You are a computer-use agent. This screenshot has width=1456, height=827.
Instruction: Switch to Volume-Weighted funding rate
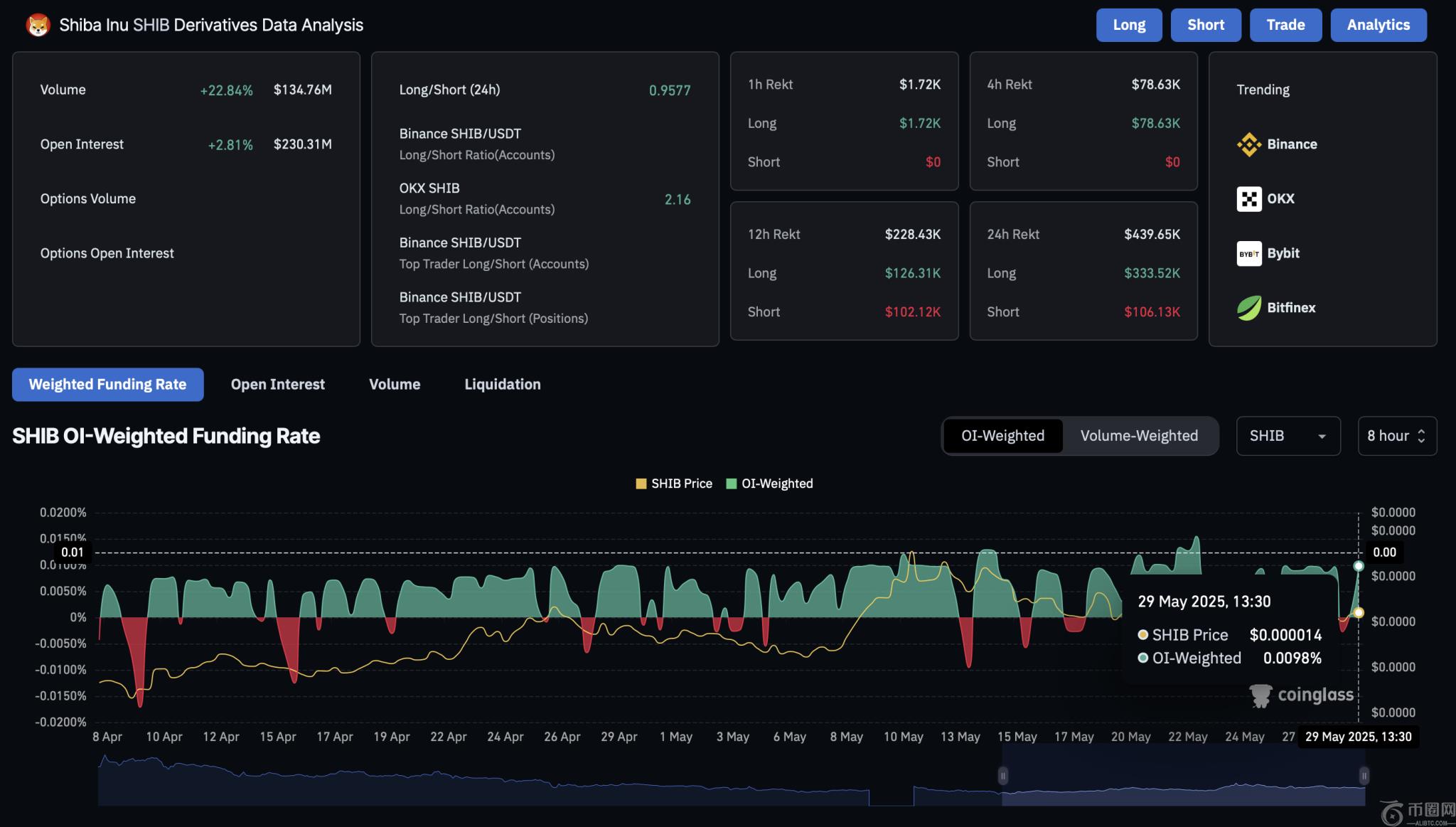click(1139, 436)
